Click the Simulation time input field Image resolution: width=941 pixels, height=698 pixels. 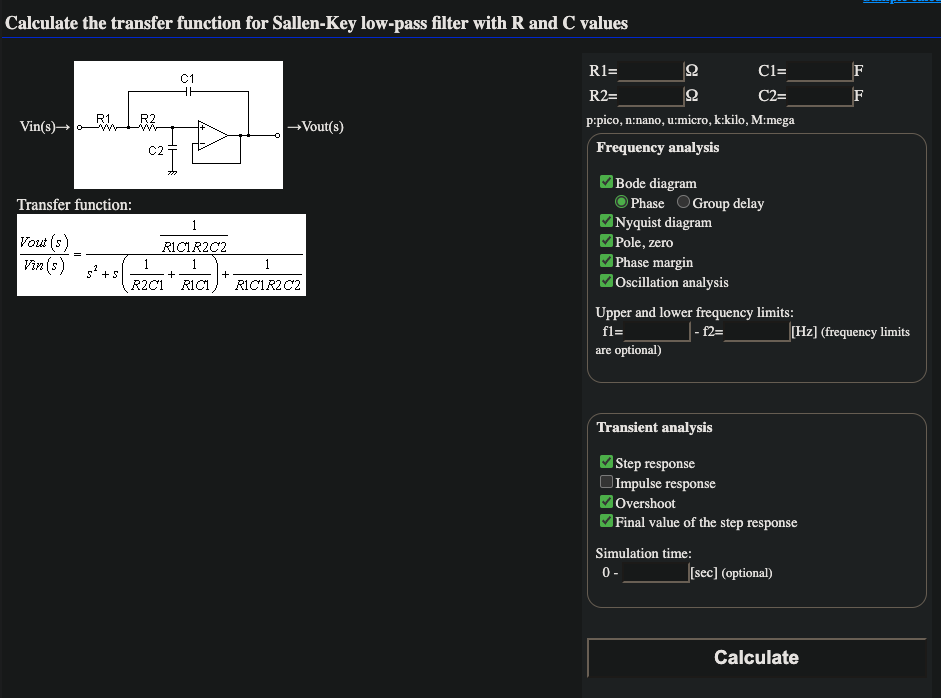click(655, 573)
